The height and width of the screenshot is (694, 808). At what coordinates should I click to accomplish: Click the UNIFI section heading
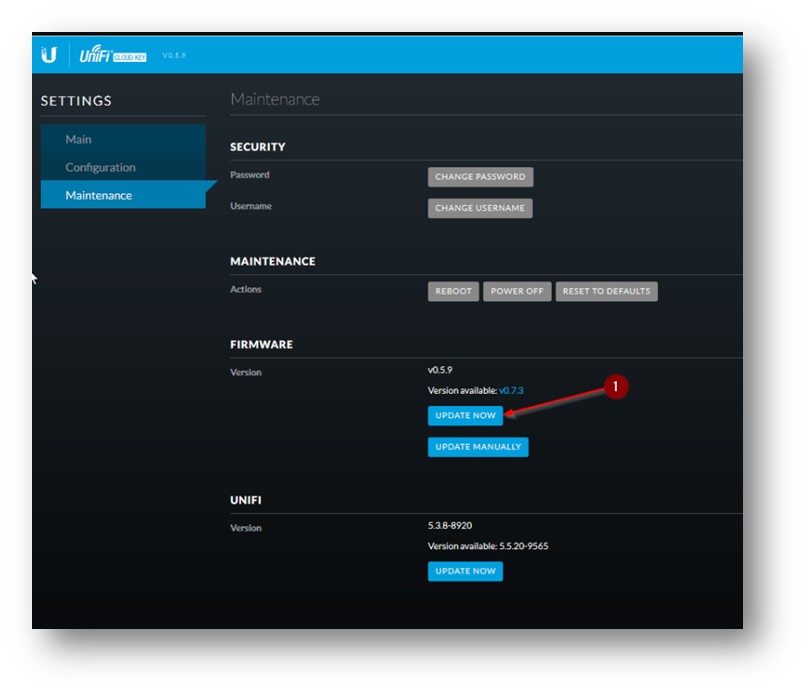coord(246,500)
